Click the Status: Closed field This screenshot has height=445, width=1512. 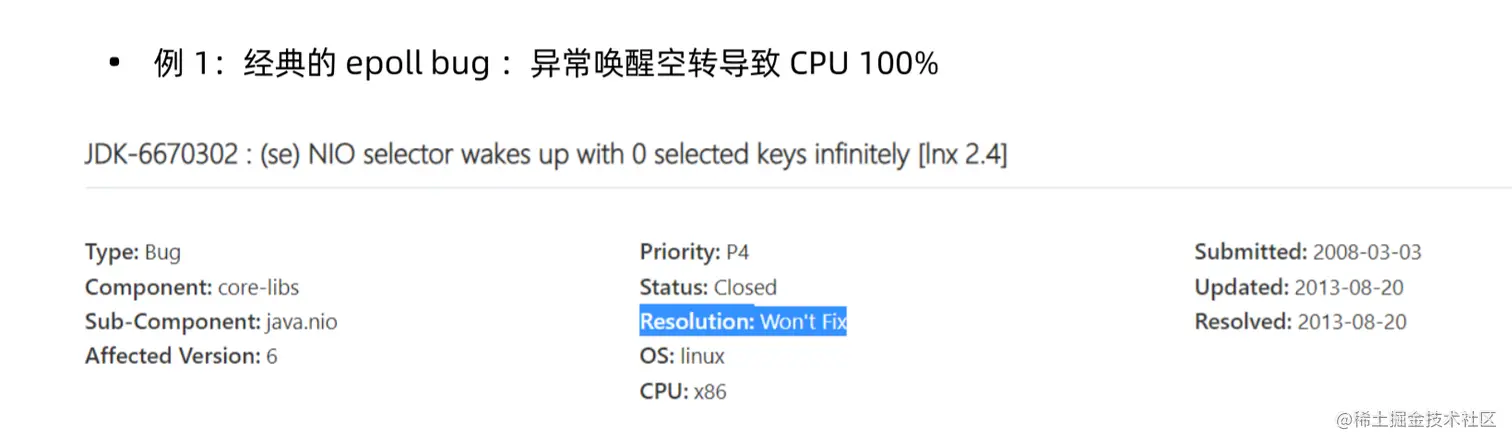click(x=708, y=288)
